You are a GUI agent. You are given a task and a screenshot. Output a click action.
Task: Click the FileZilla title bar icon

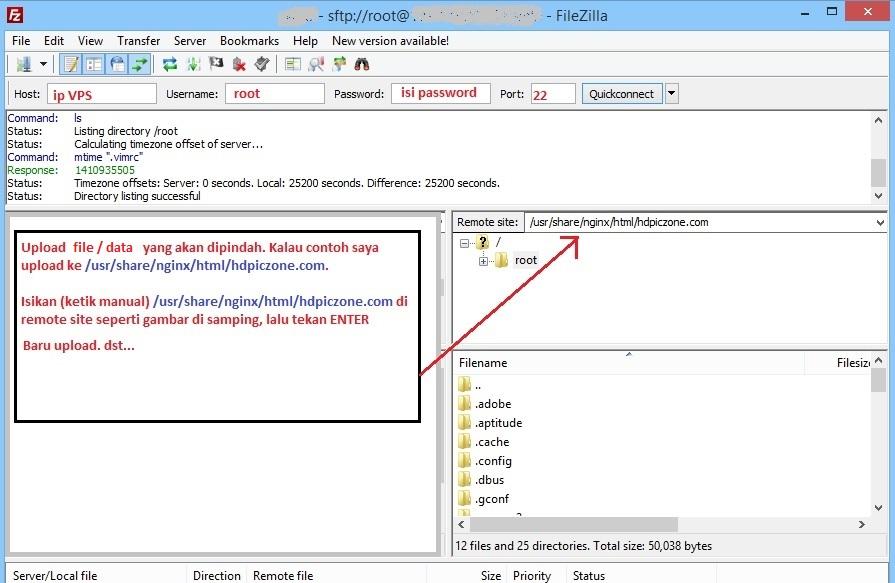[15, 15]
